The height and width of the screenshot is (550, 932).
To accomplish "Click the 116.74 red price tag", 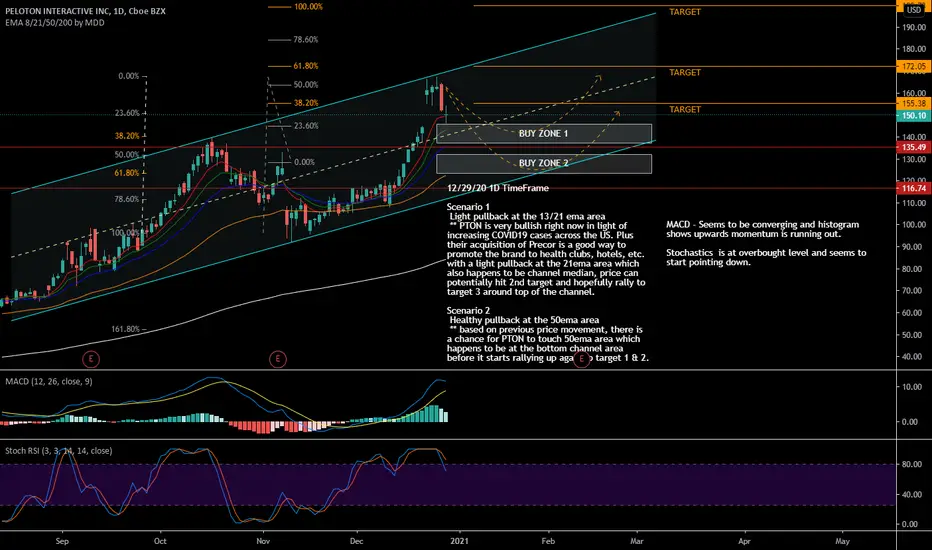I will [914, 188].
